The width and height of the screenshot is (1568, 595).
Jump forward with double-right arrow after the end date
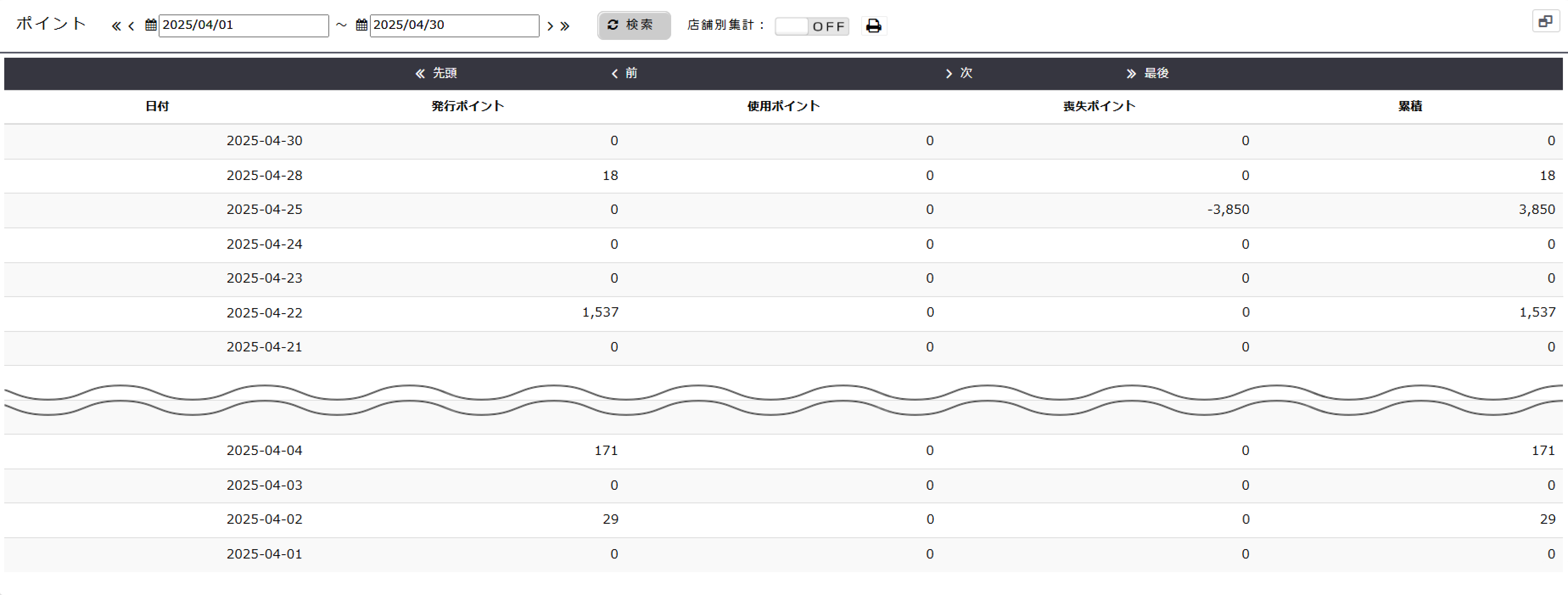(x=565, y=26)
